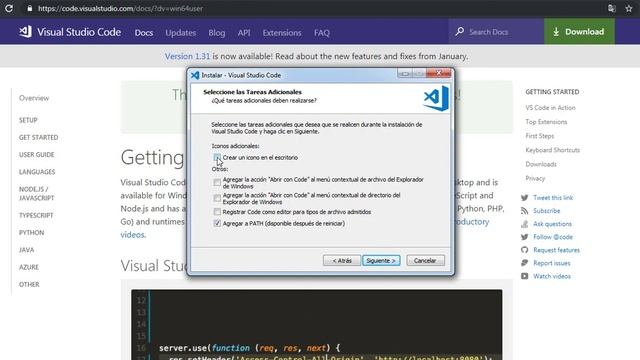Click the 'Cancelar' button in installer
This screenshot has height=360, width=640.
coord(425,260)
